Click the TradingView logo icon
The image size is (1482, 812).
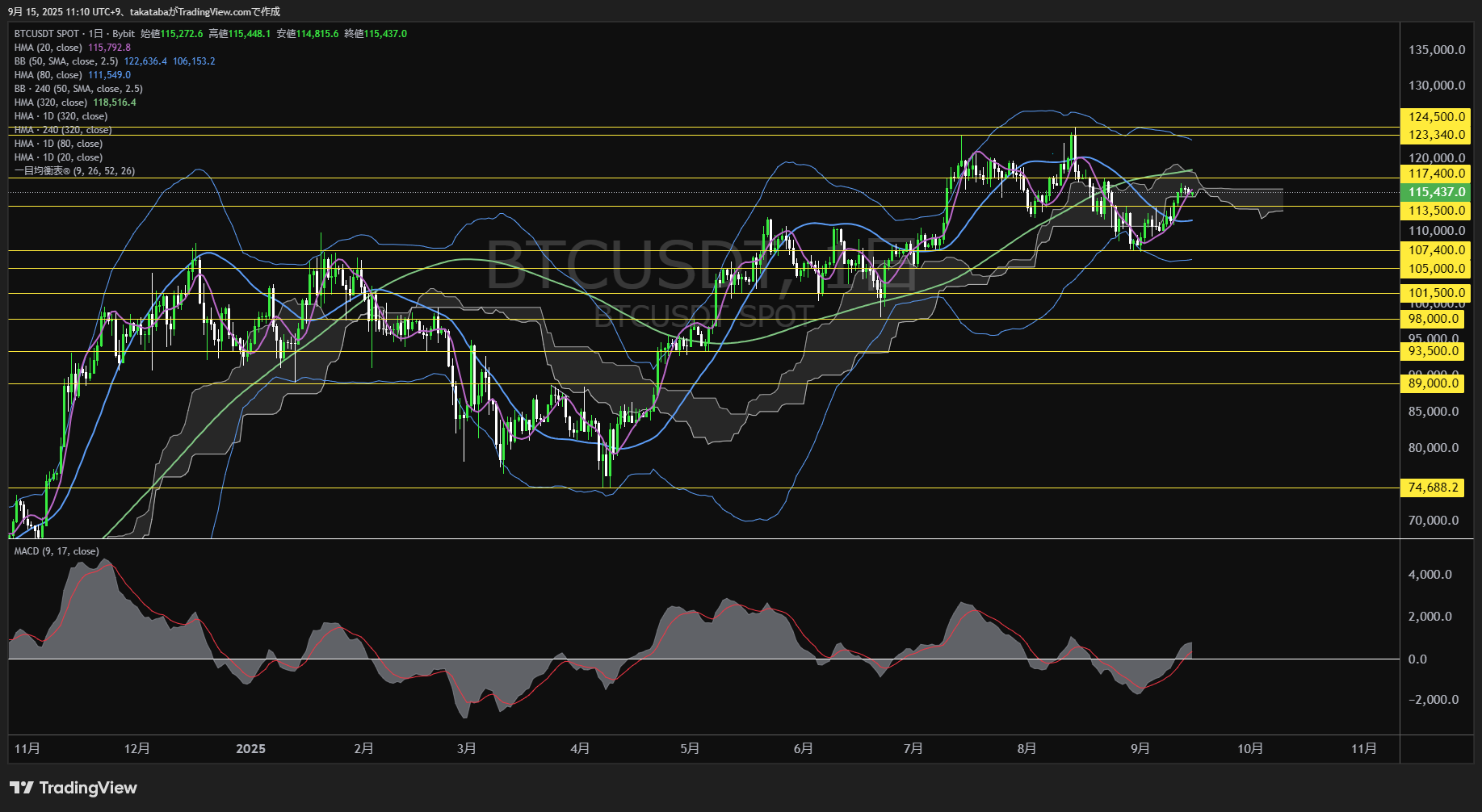point(22,788)
